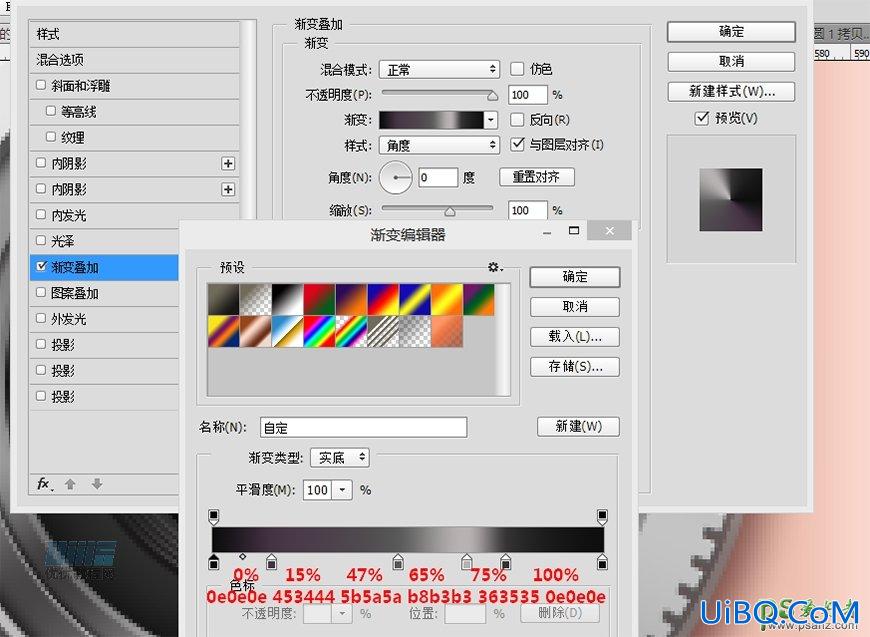Click the 重置对齐 button

click(537, 177)
